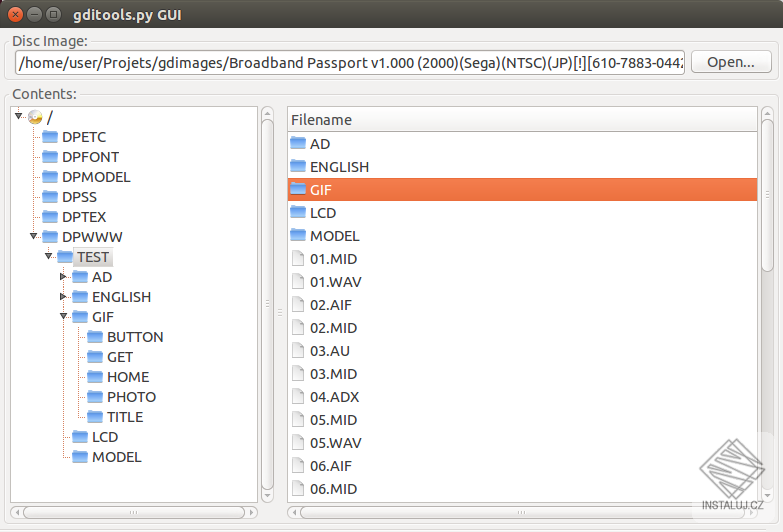Expand the AD folder in tree
Image resolution: width=783 pixels, height=532 pixels.
click(63, 276)
